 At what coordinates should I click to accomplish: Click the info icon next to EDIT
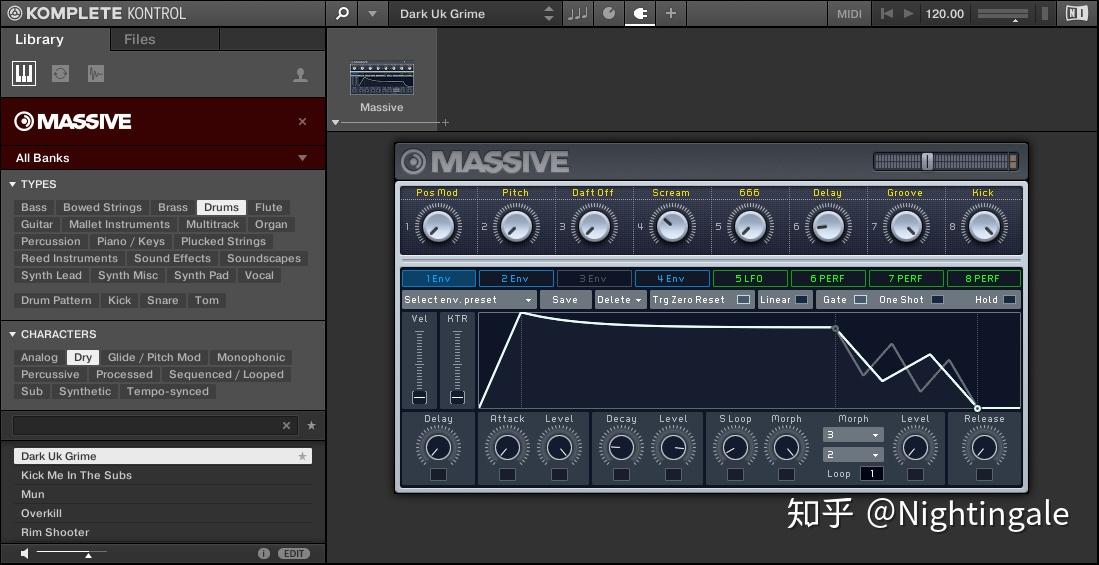[x=264, y=553]
